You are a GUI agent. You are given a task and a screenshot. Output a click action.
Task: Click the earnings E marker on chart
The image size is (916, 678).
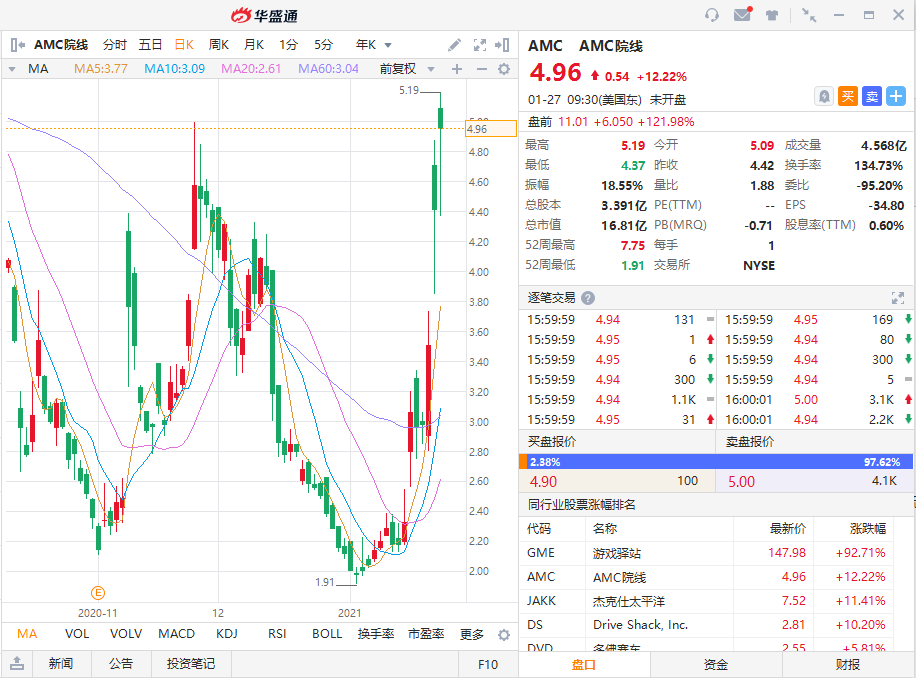98,593
